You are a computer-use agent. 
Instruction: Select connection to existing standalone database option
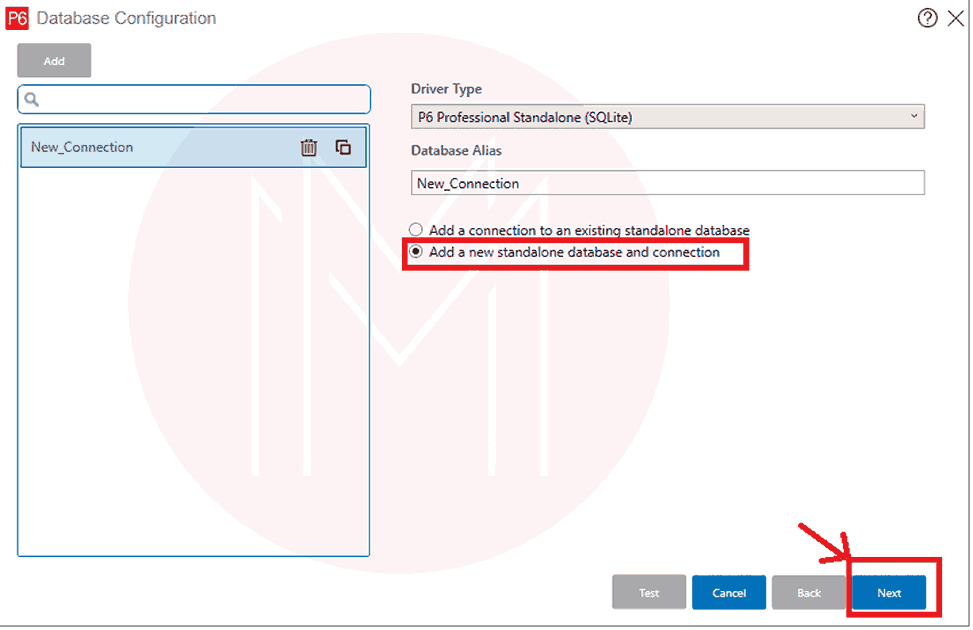tap(416, 230)
